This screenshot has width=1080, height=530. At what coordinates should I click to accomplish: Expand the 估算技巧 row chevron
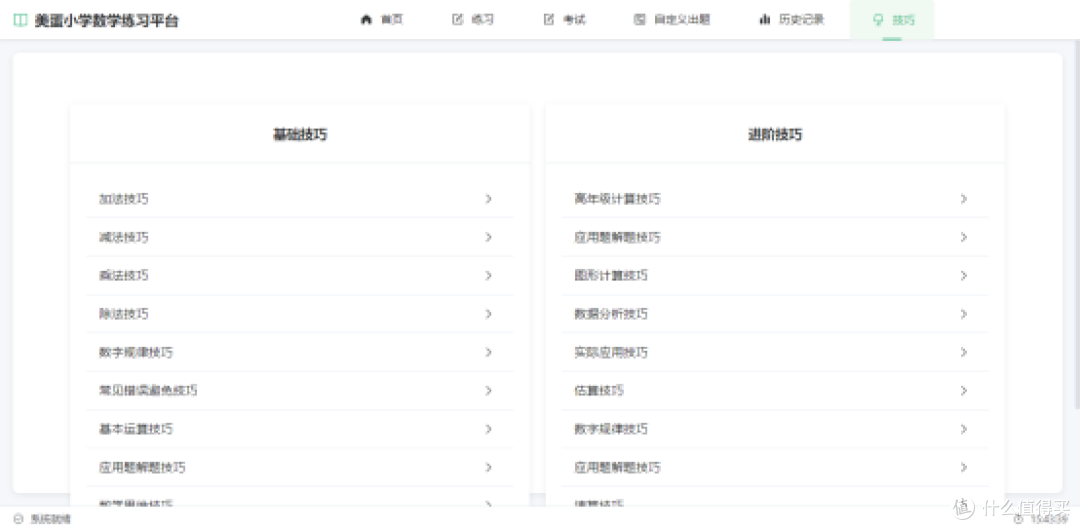(964, 390)
